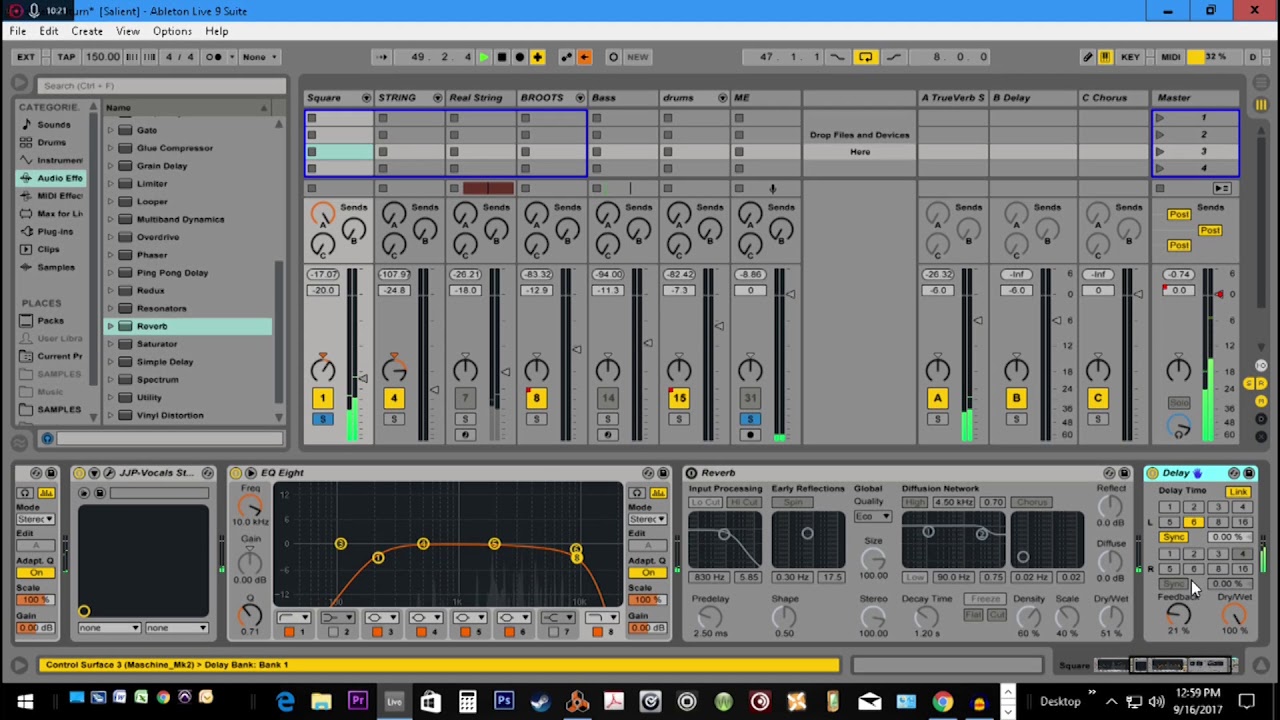The width and height of the screenshot is (1280, 720).
Task: Adjust the Reverb Decay Time knob
Action: click(927, 617)
